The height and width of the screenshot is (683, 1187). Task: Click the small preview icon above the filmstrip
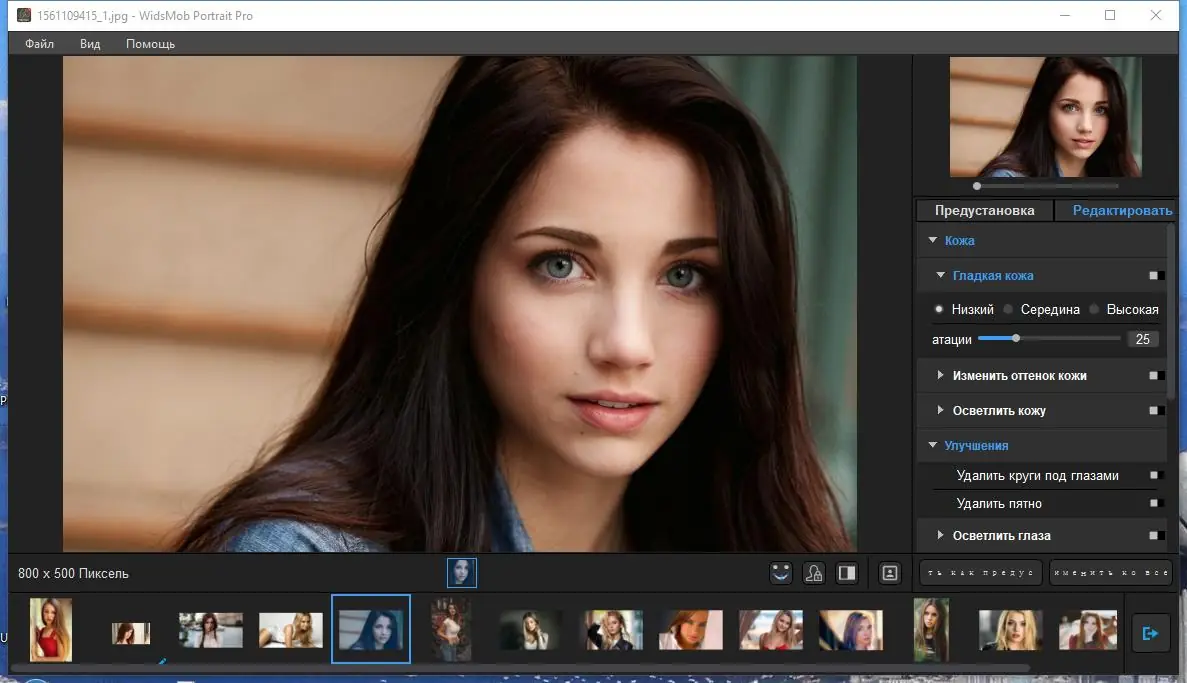pyautogui.click(x=462, y=571)
